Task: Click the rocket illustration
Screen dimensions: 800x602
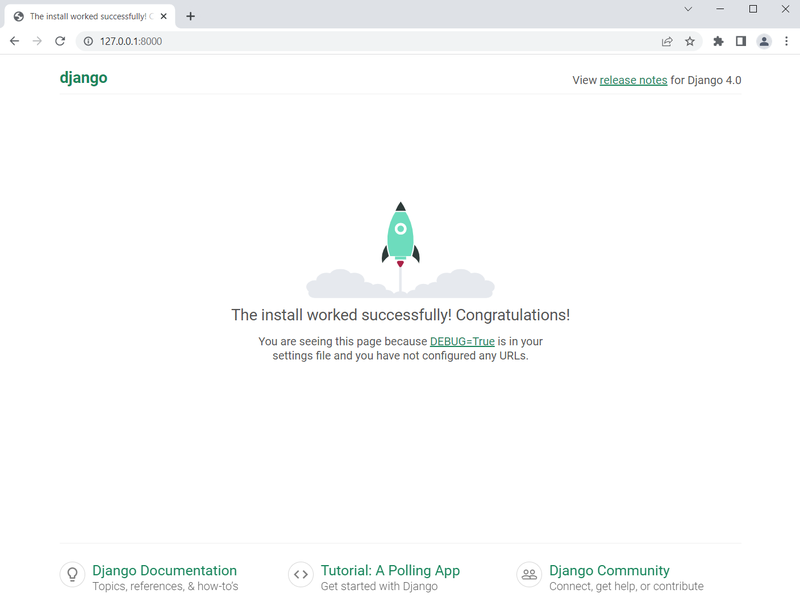Action: pos(401,249)
